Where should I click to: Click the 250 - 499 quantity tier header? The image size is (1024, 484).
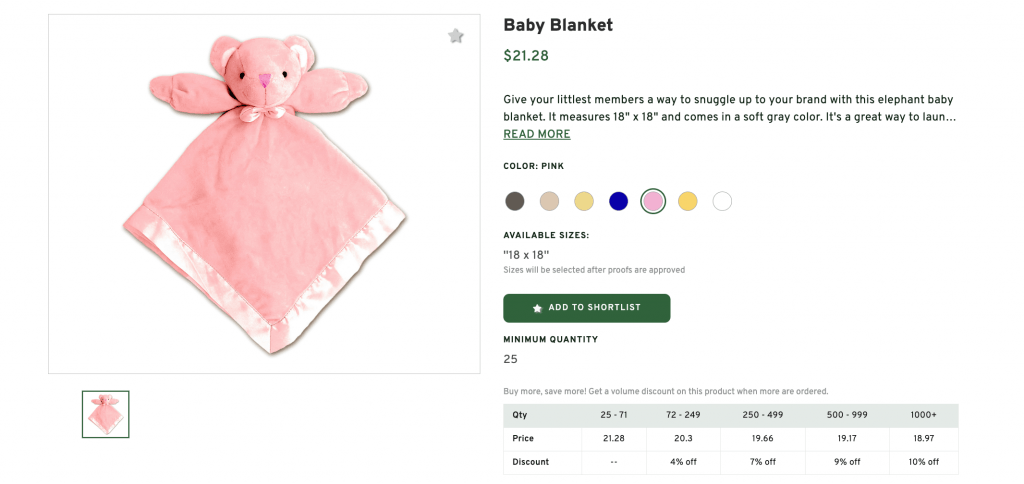(x=762, y=415)
